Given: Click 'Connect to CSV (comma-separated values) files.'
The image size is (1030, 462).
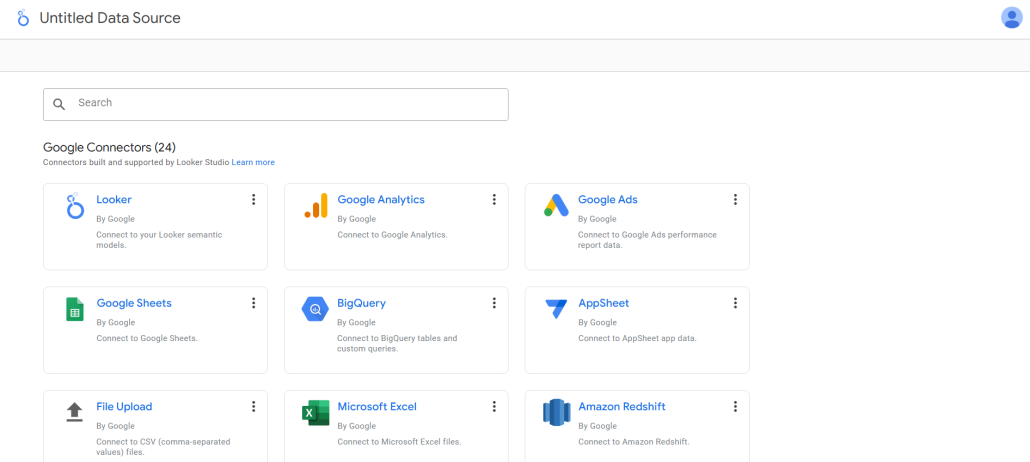Looking at the screenshot, I should [164, 447].
